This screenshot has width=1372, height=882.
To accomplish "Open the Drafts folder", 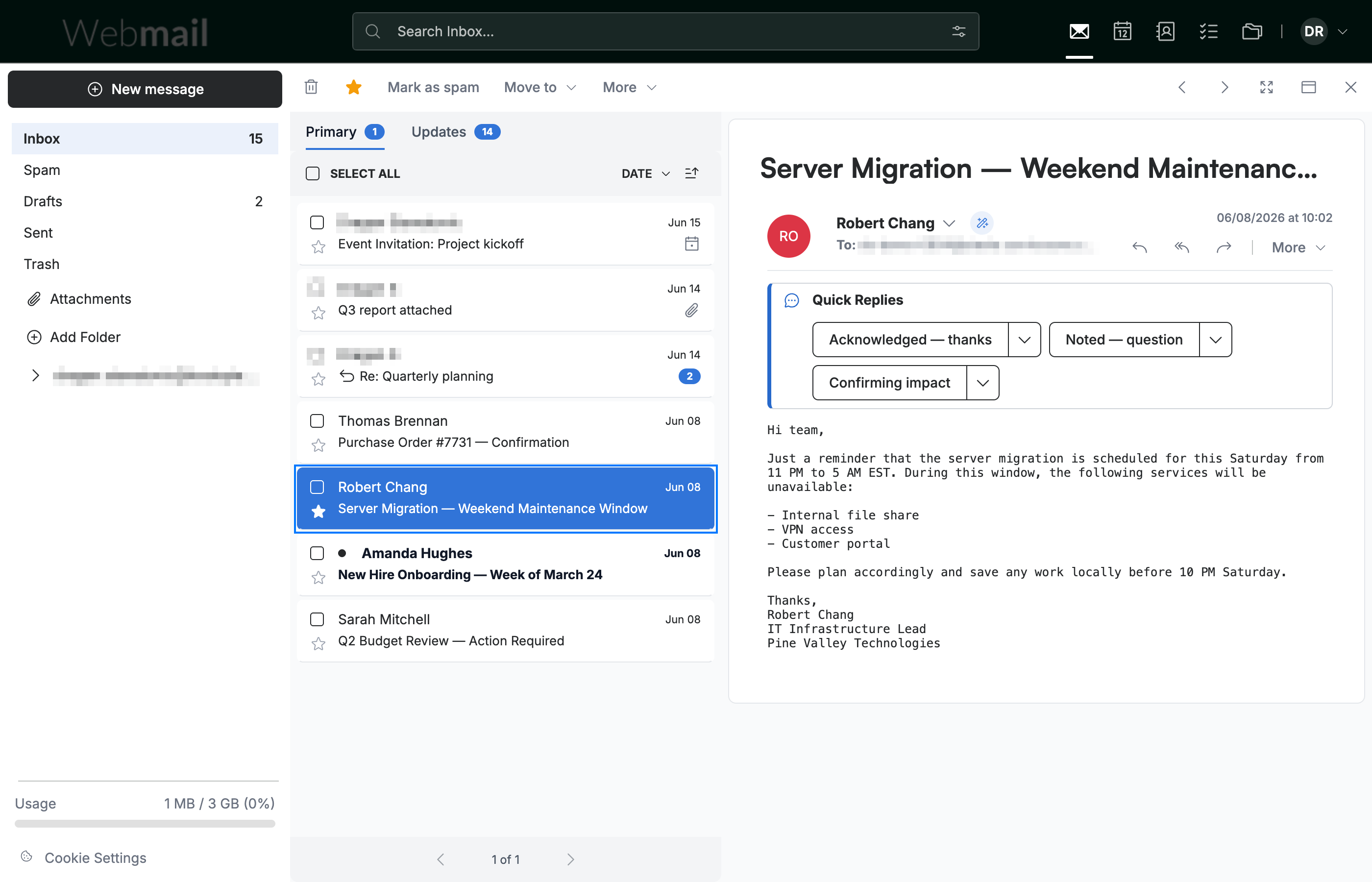I will coord(145,201).
